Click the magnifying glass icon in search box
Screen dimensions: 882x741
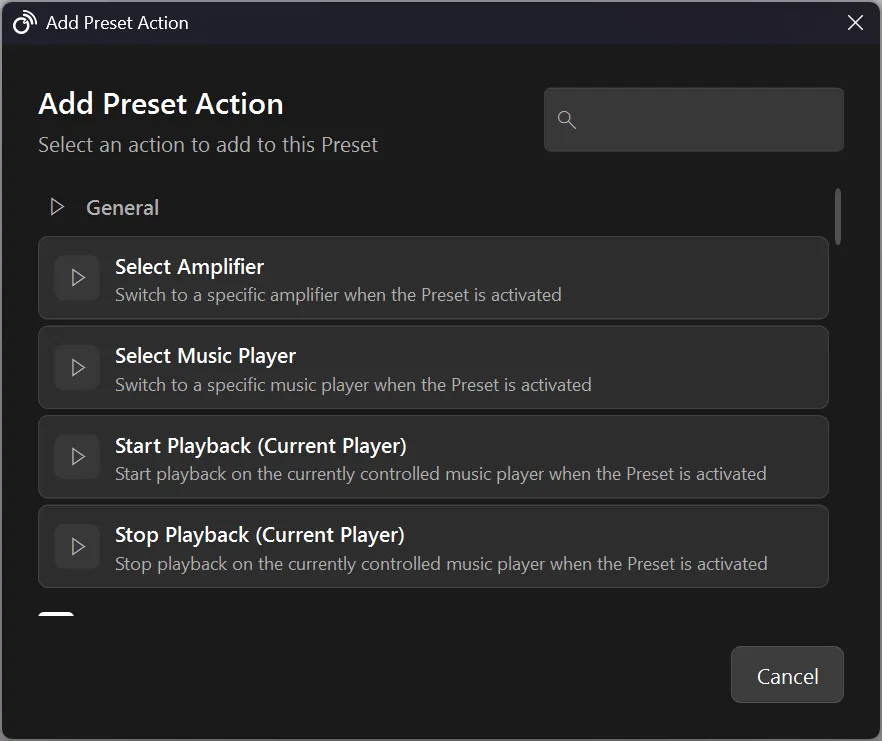pos(567,120)
